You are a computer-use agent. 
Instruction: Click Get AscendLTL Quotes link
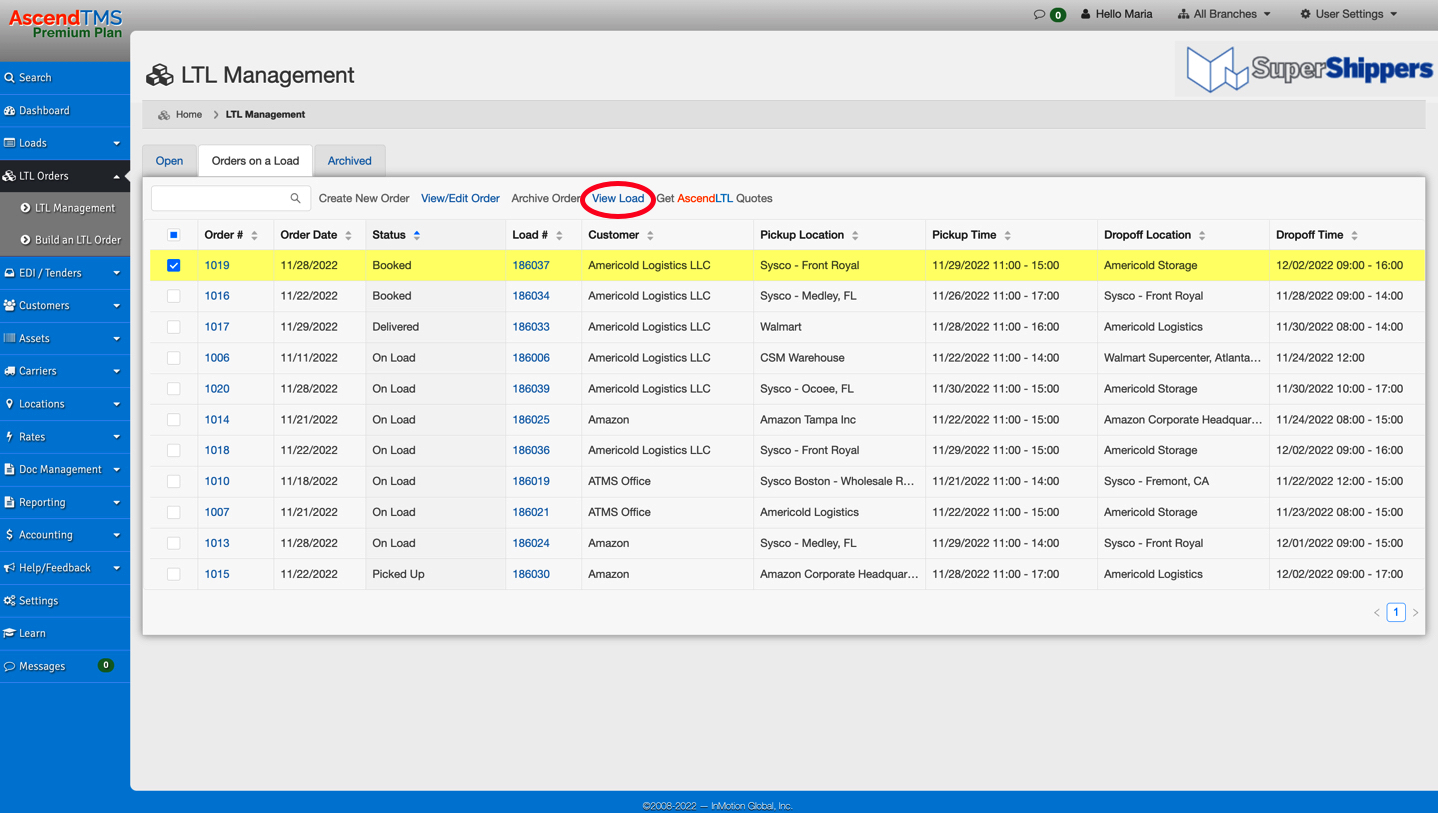[x=714, y=198]
